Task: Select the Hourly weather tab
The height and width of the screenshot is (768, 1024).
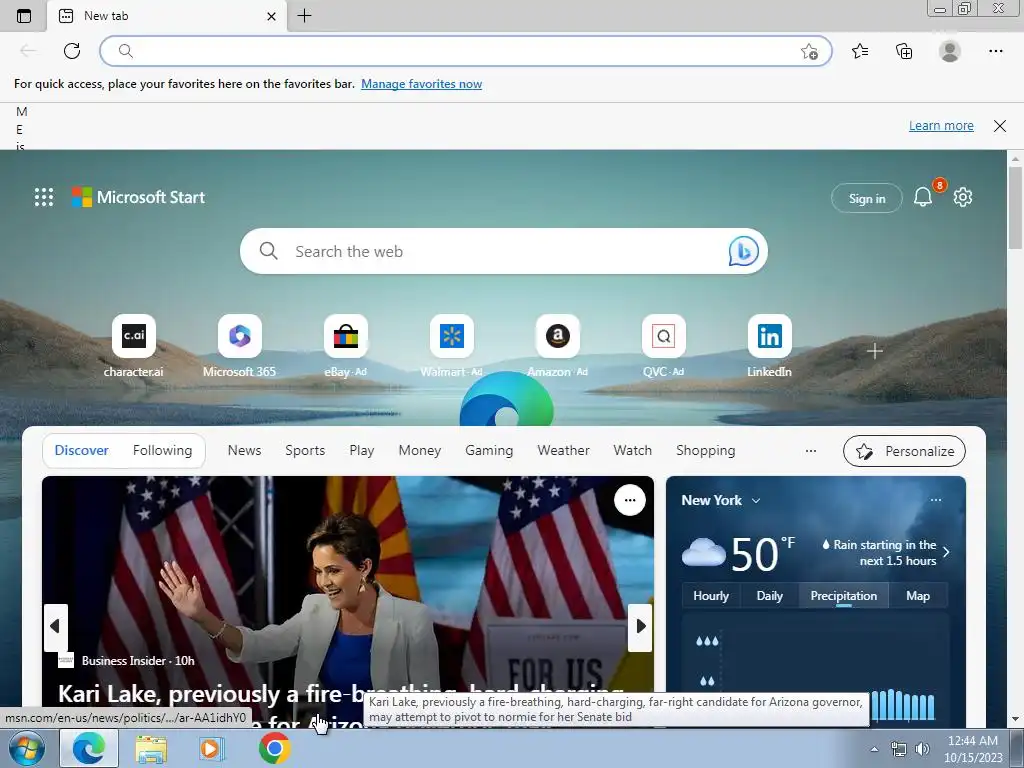Action: pyautogui.click(x=711, y=596)
